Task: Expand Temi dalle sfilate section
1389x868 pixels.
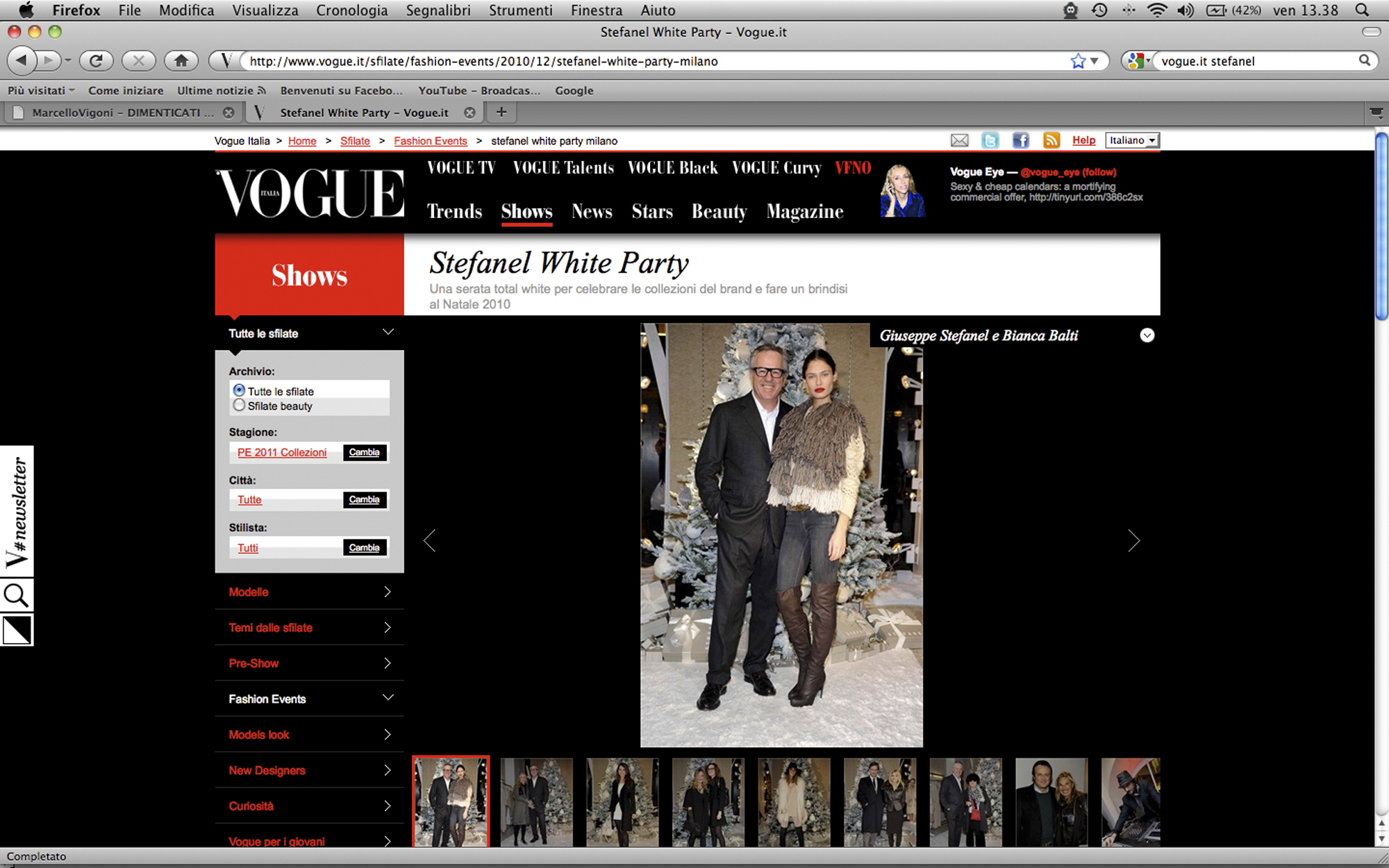Action: click(388, 627)
